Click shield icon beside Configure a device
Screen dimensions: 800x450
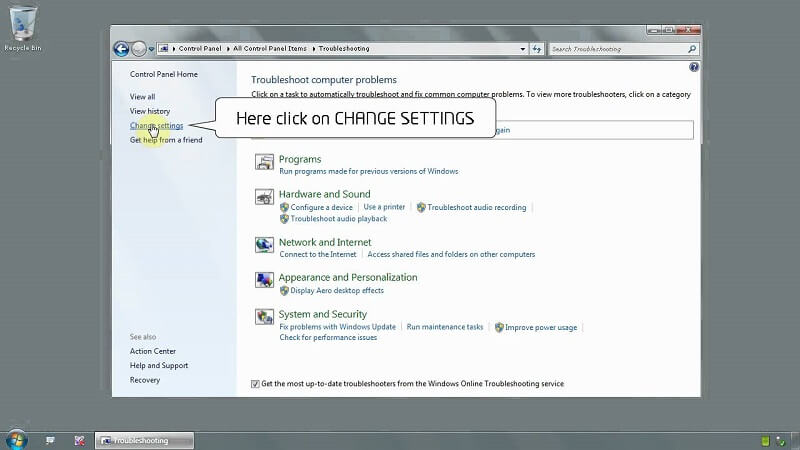point(284,207)
